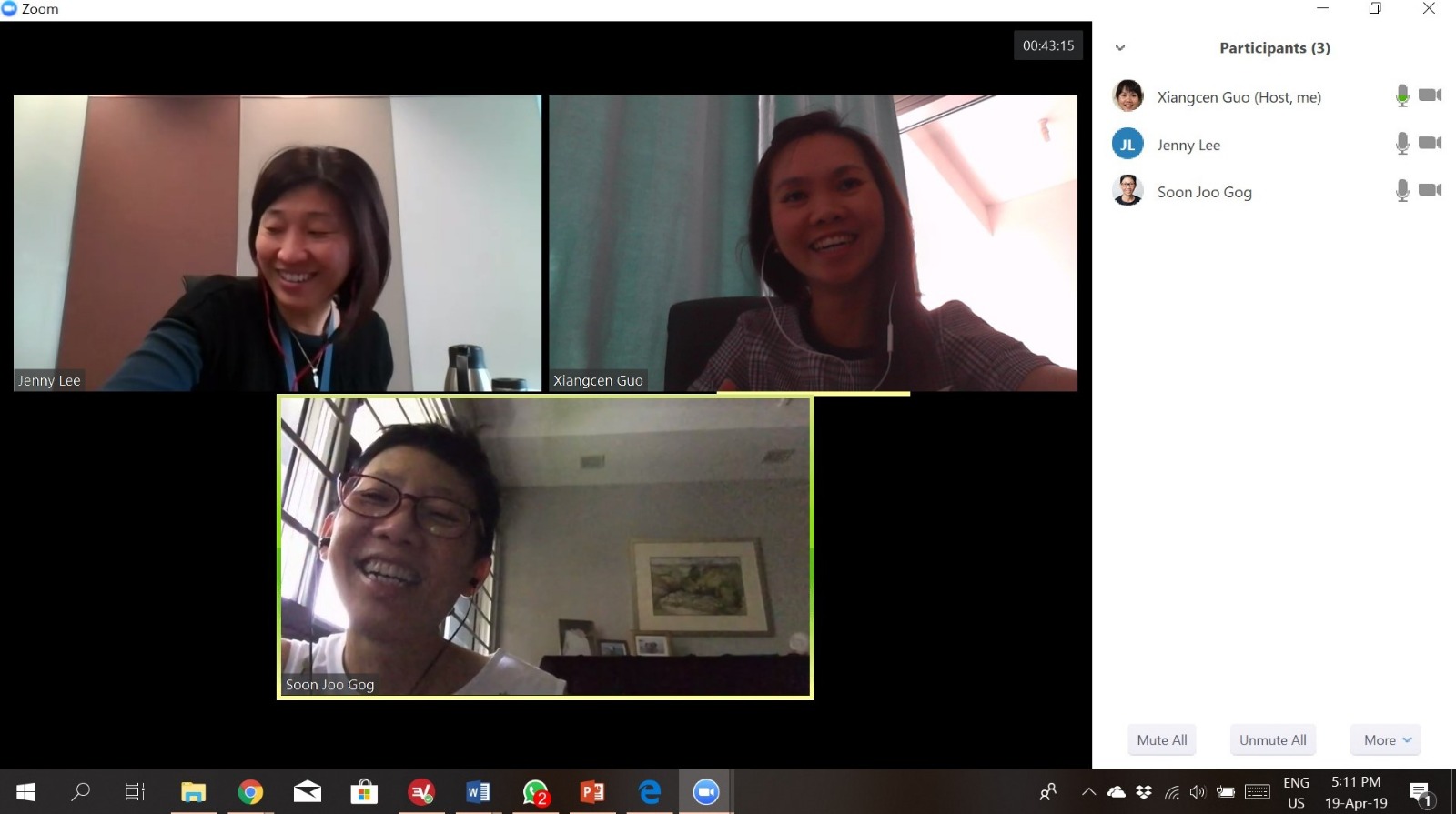1456x814 pixels.
Task: Toggle Jenny Lee's microphone icon
Action: 1402,143
